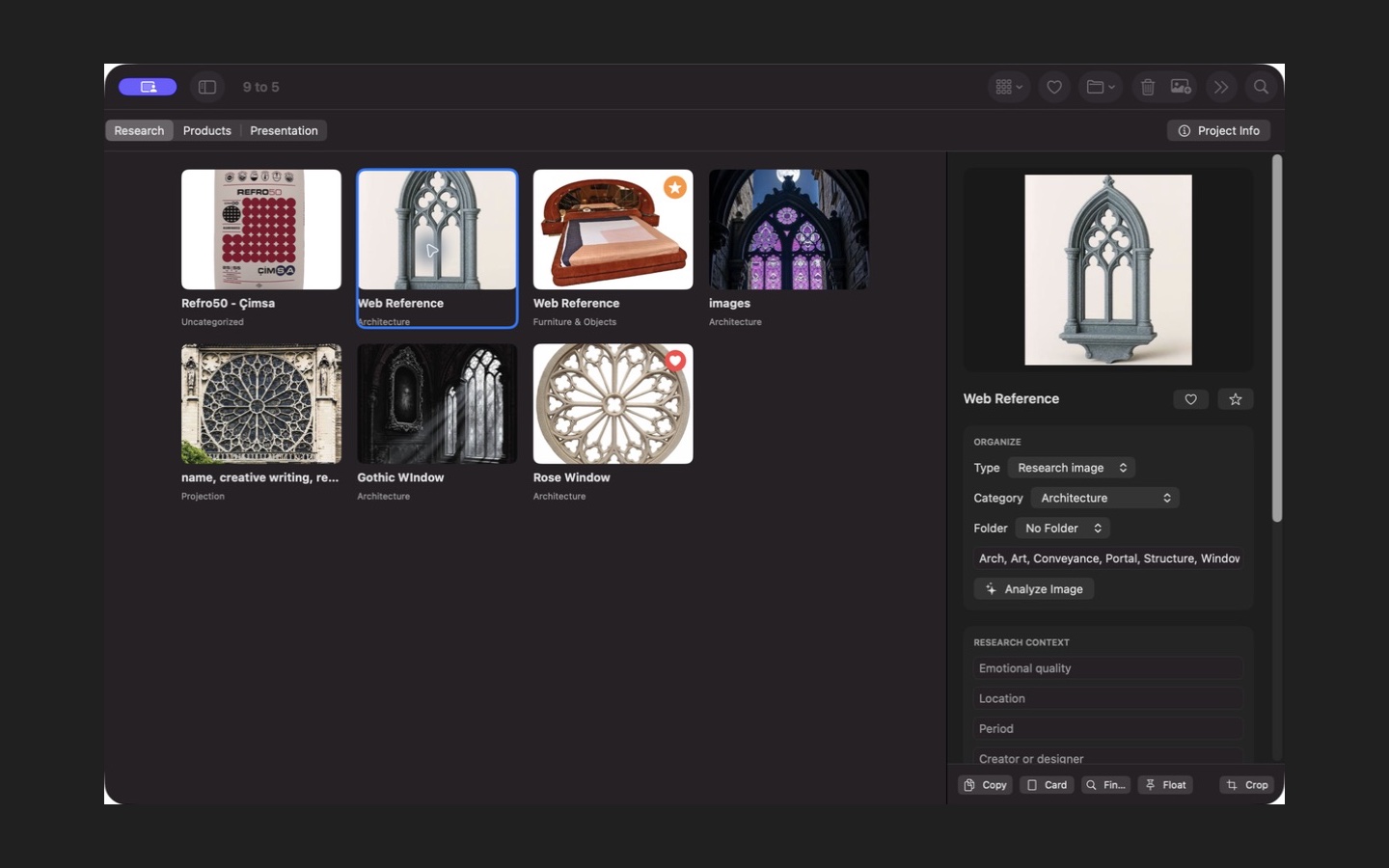Click the 'Rose Window' title text
Screen dimensions: 1389x868
click(572, 477)
